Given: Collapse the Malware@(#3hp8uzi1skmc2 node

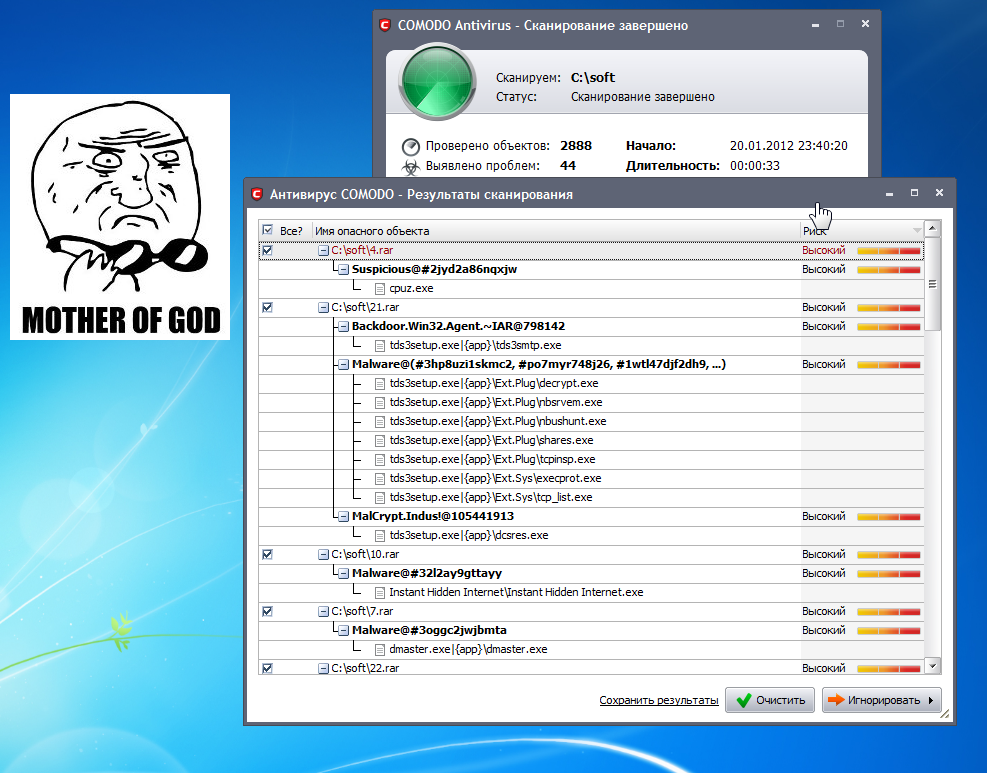Looking at the screenshot, I should (x=343, y=364).
